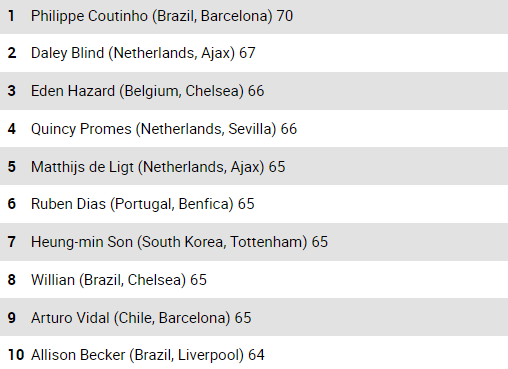Click the Willian (Brazil, Chelsea) entry
Screen dimensions: 508x369
click(254, 280)
